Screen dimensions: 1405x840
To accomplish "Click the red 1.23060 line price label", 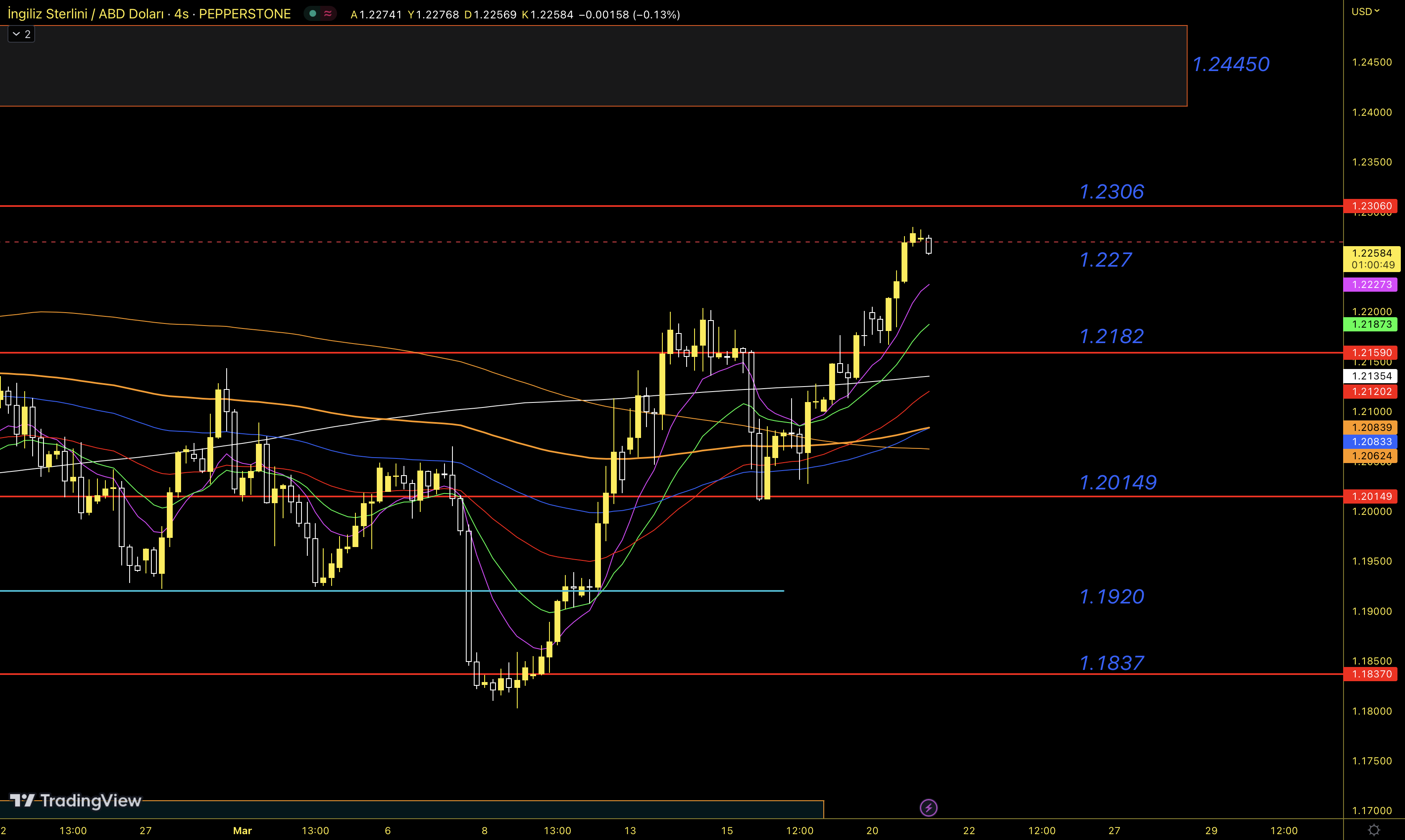I will pos(1371,206).
